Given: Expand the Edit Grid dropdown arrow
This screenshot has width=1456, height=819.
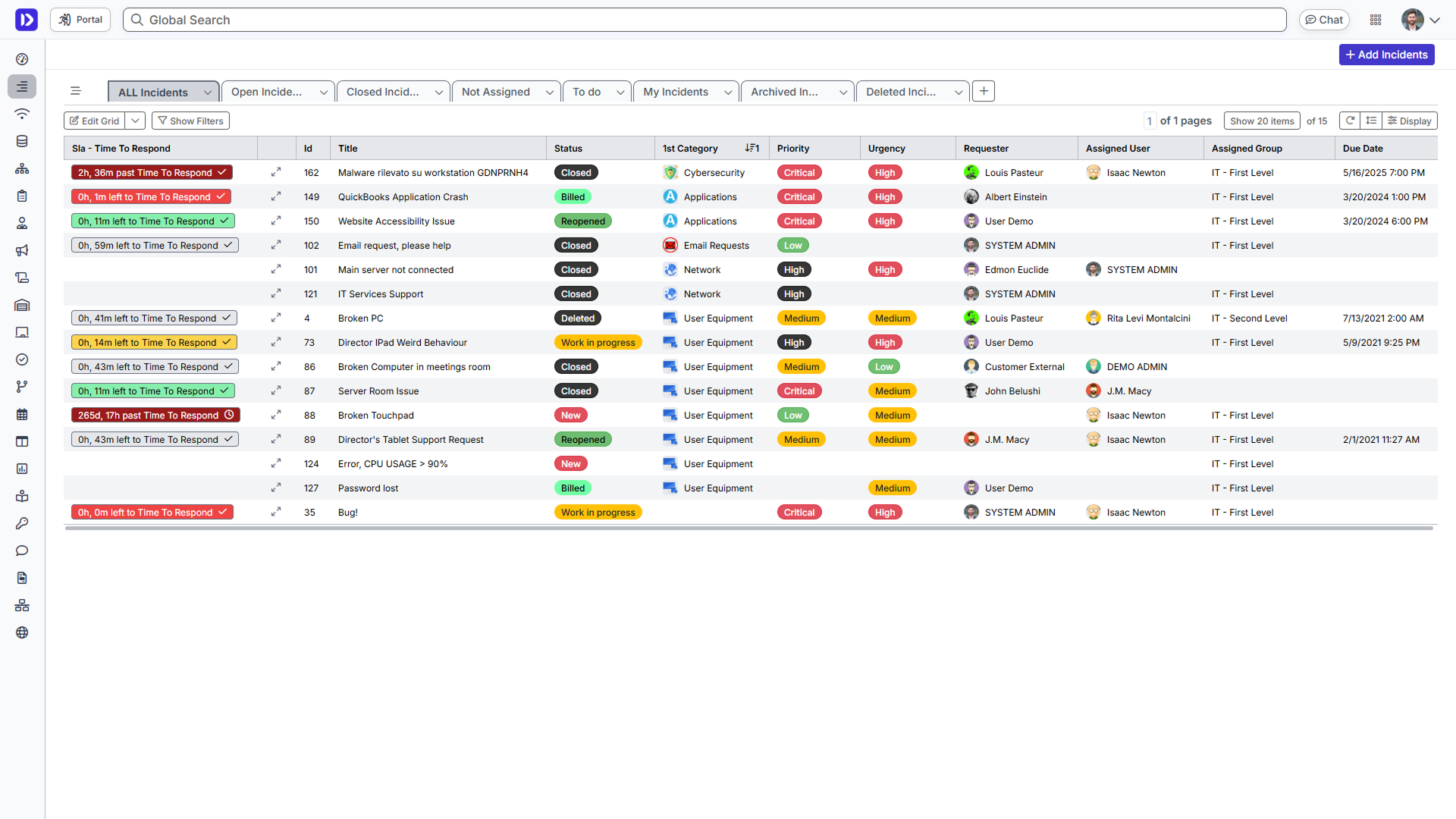Looking at the screenshot, I should pos(135,121).
